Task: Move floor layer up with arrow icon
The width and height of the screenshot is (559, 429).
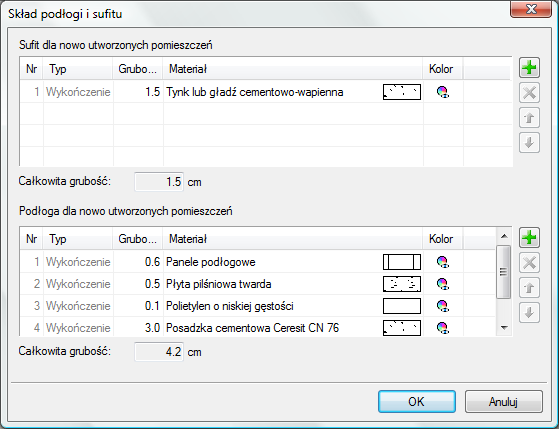Action: (x=529, y=288)
